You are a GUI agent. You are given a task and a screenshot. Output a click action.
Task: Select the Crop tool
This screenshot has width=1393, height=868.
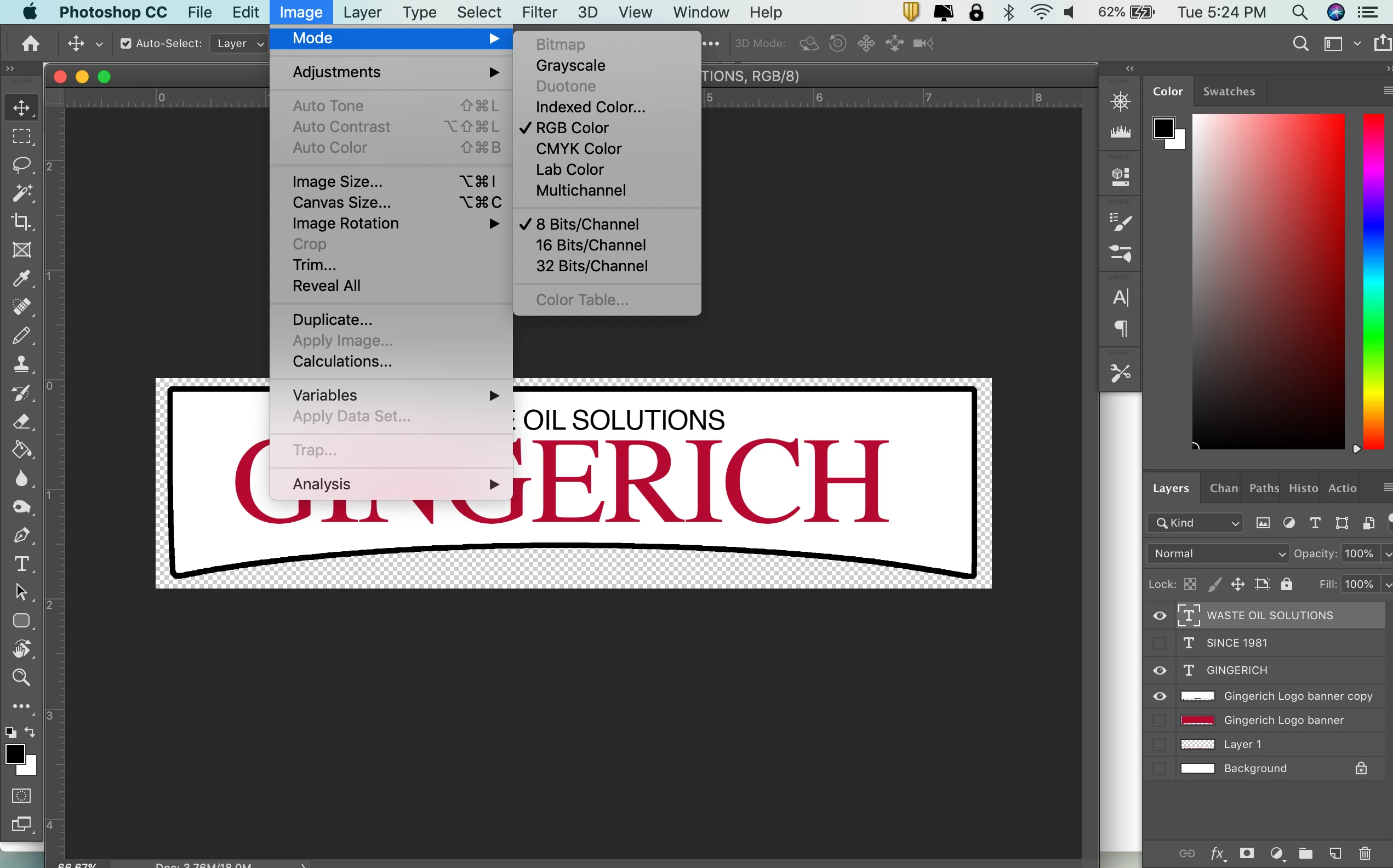tap(22, 221)
